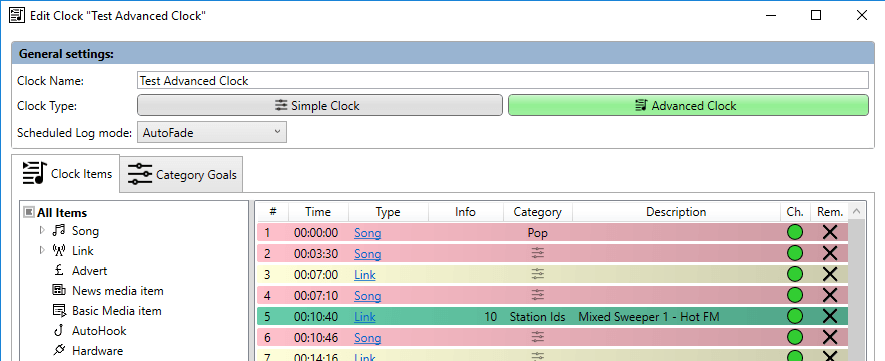Open the Category Goals tab
The height and width of the screenshot is (361, 885).
point(181,175)
